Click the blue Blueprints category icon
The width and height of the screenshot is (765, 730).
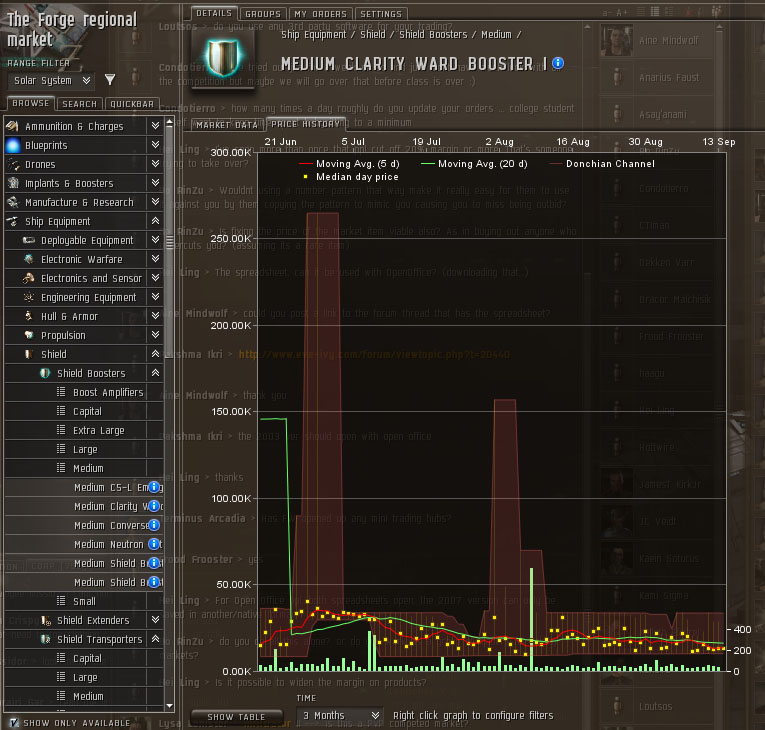coord(13,145)
